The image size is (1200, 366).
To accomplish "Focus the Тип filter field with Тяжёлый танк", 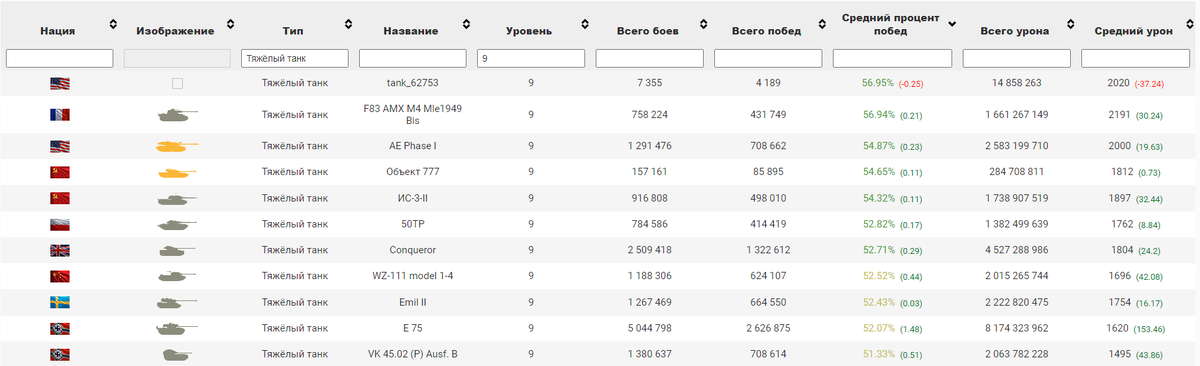I will click(295, 59).
